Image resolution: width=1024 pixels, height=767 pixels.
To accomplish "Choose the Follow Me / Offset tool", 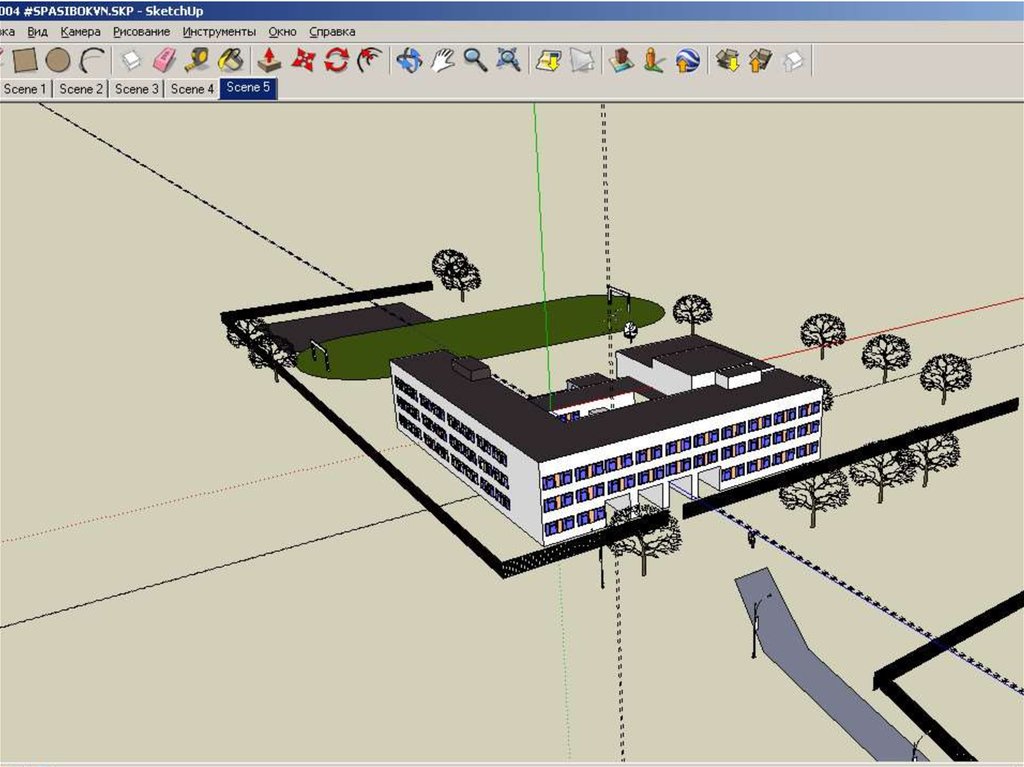I will (370, 60).
